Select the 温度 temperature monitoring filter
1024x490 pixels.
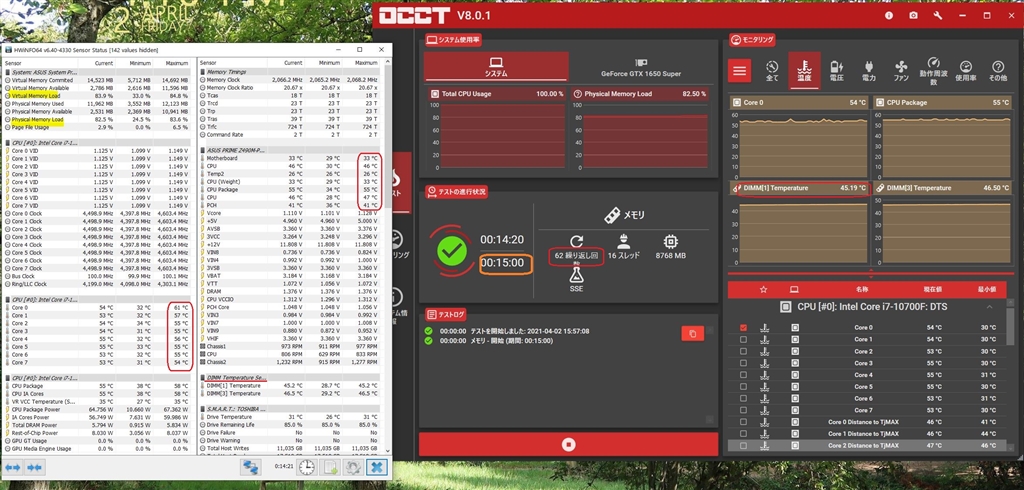[x=804, y=71]
